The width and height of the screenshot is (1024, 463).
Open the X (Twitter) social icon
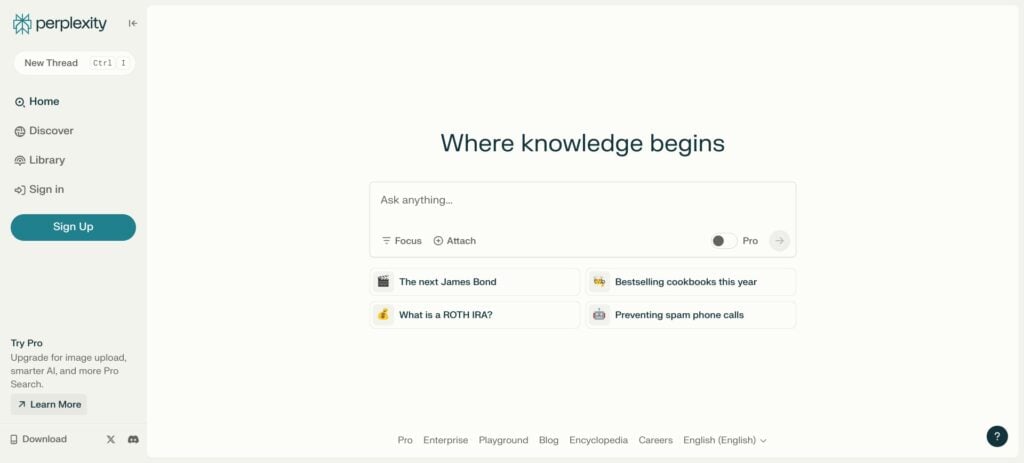click(111, 439)
